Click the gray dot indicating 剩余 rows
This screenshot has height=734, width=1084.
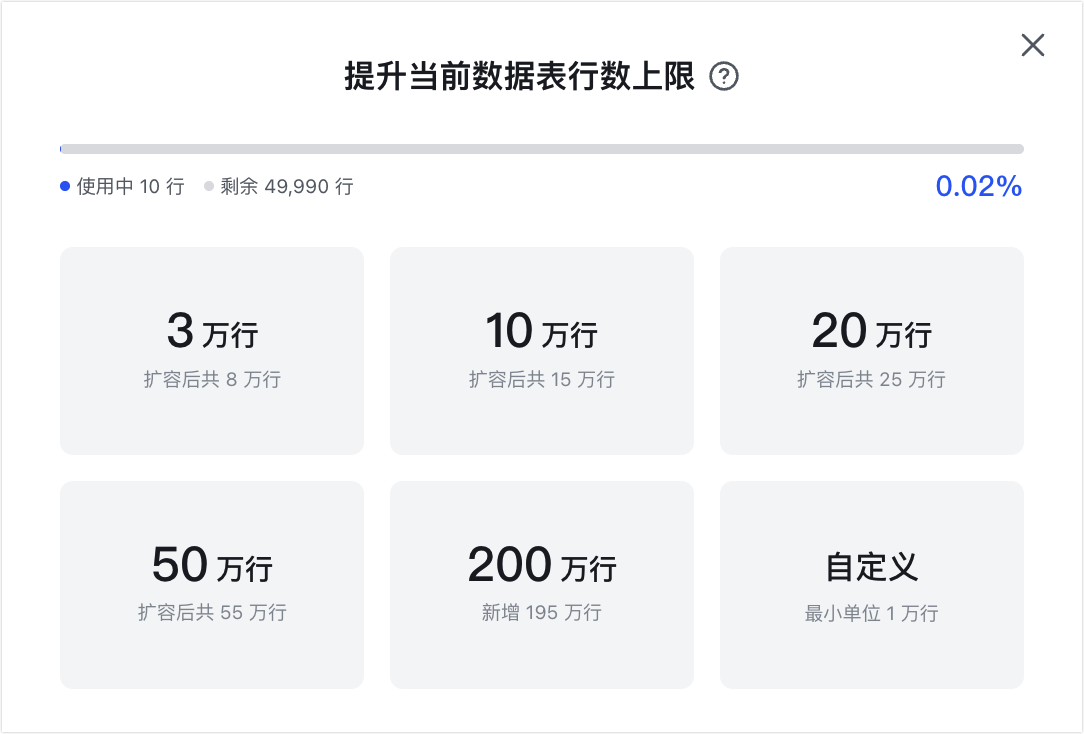(207, 186)
